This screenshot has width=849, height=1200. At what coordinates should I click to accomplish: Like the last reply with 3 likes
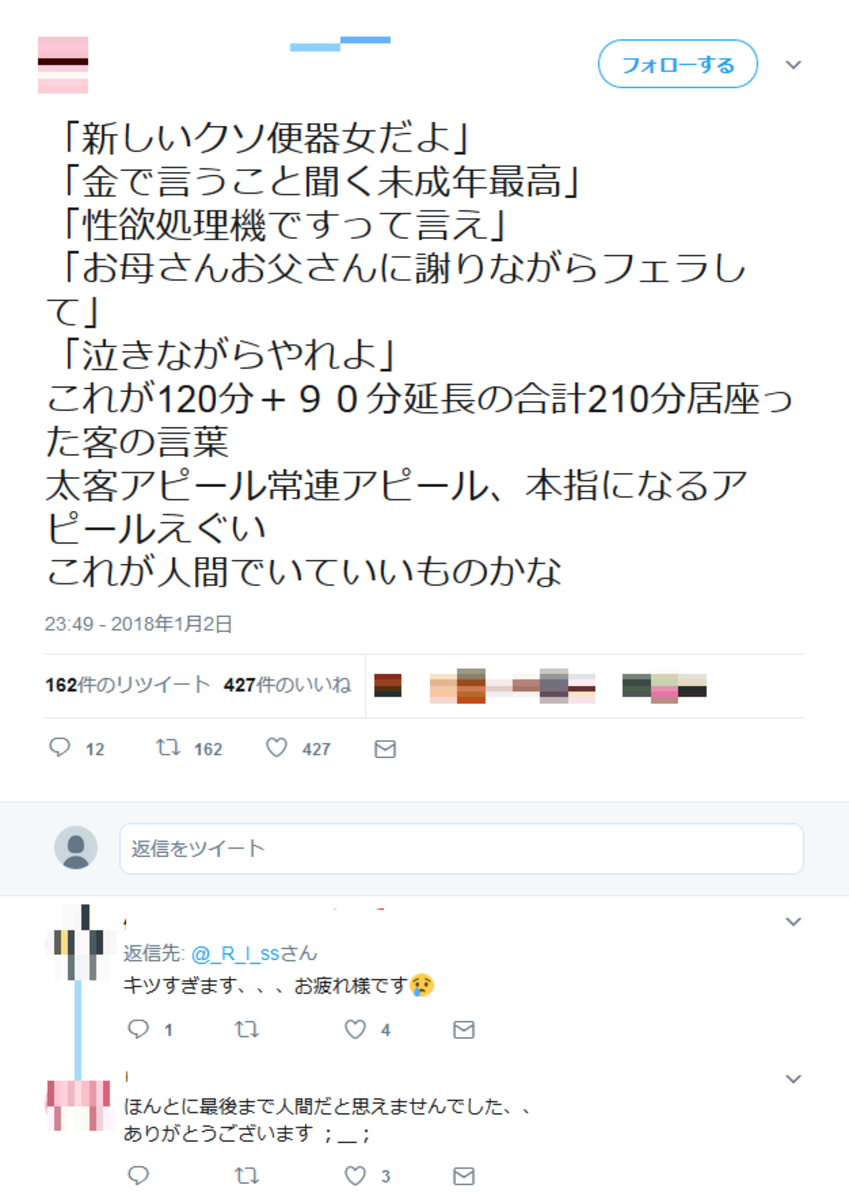click(355, 1174)
